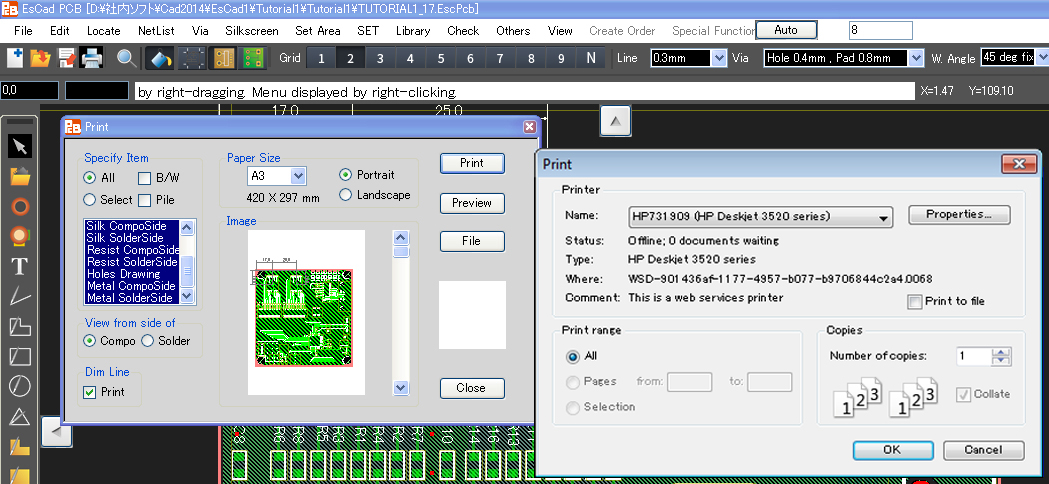This screenshot has height=484, width=1049.
Task: Click the layer list scrollbar down arrow
Action: point(187,295)
